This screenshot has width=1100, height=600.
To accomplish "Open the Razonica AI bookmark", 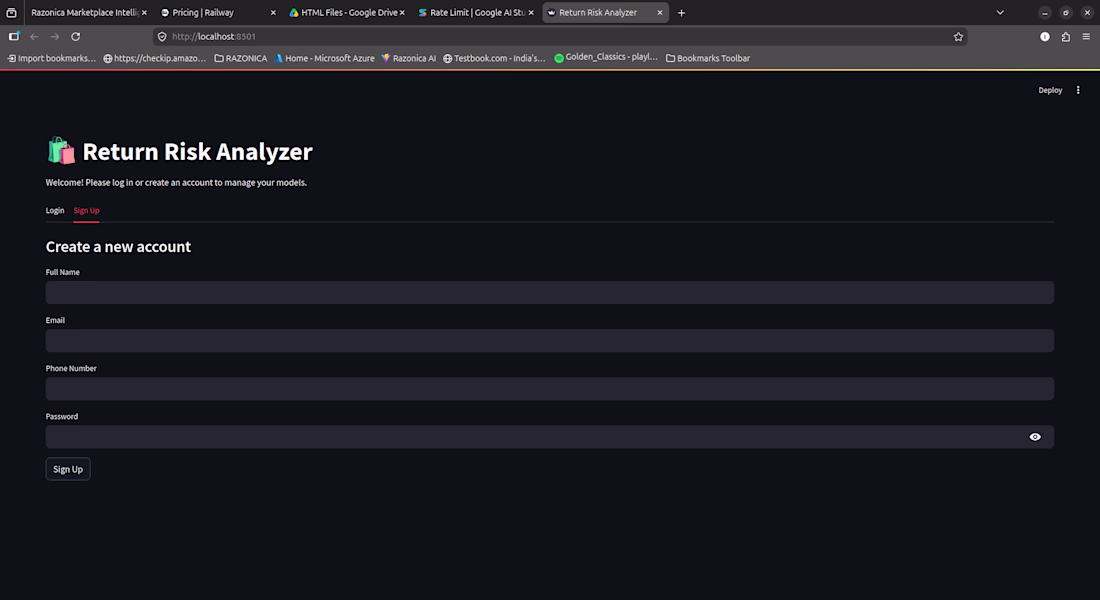I will [x=408, y=58].
